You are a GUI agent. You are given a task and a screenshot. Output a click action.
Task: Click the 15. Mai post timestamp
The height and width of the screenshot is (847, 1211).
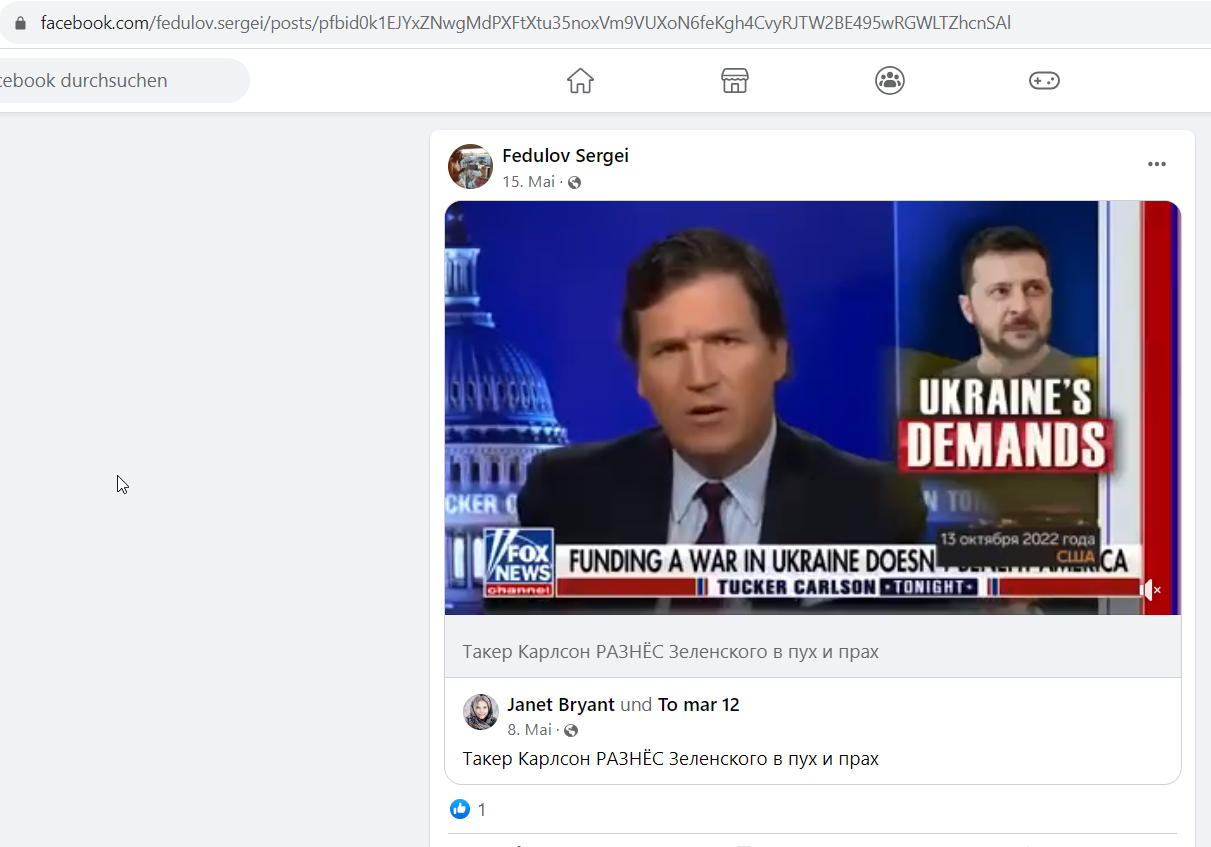528,182
